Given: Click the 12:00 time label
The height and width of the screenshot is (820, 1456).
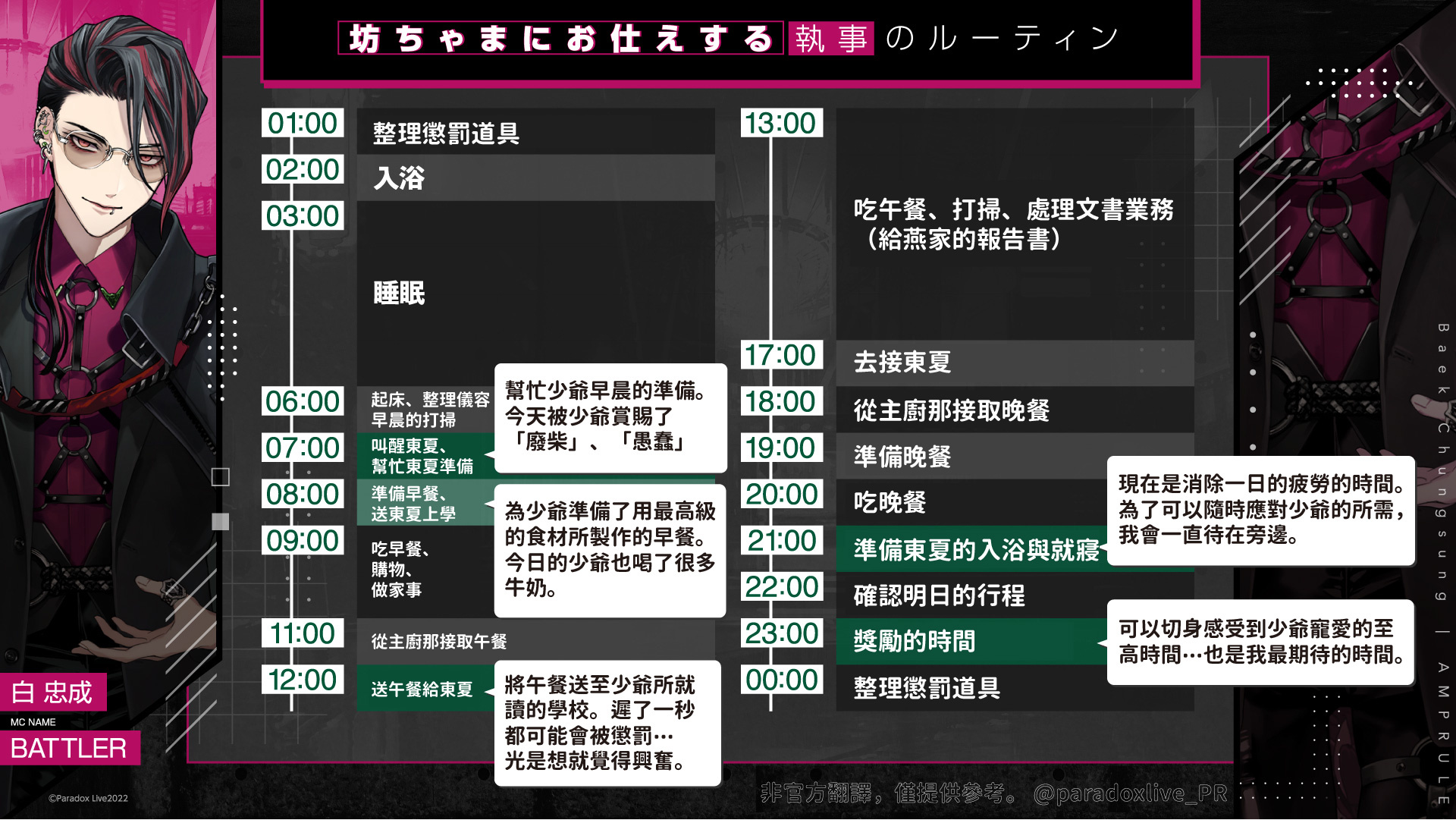Looking at the screenshot, I should [303, 680].
